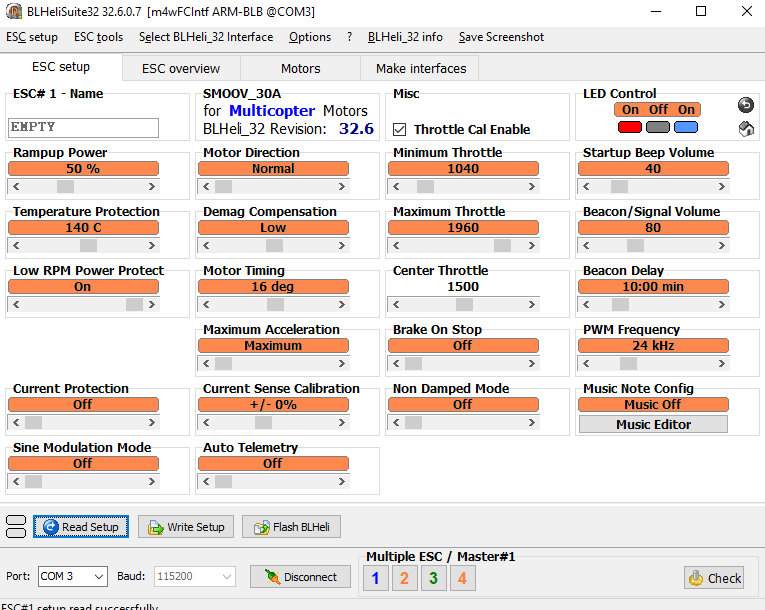The width and height of the screenshot is (765, 610).
Task: Click the scroll-left arrow under Temperature Protection
Action: [16, 245]
